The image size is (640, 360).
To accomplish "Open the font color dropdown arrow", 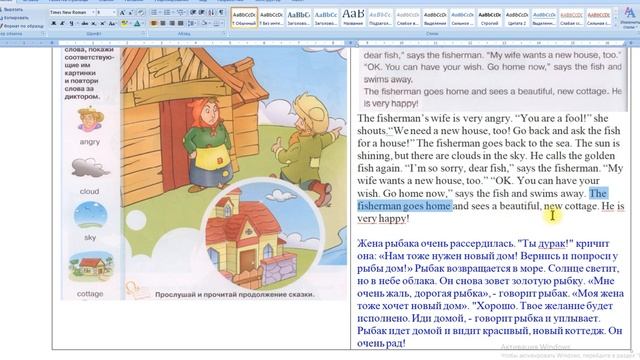I will coord(143,23).
